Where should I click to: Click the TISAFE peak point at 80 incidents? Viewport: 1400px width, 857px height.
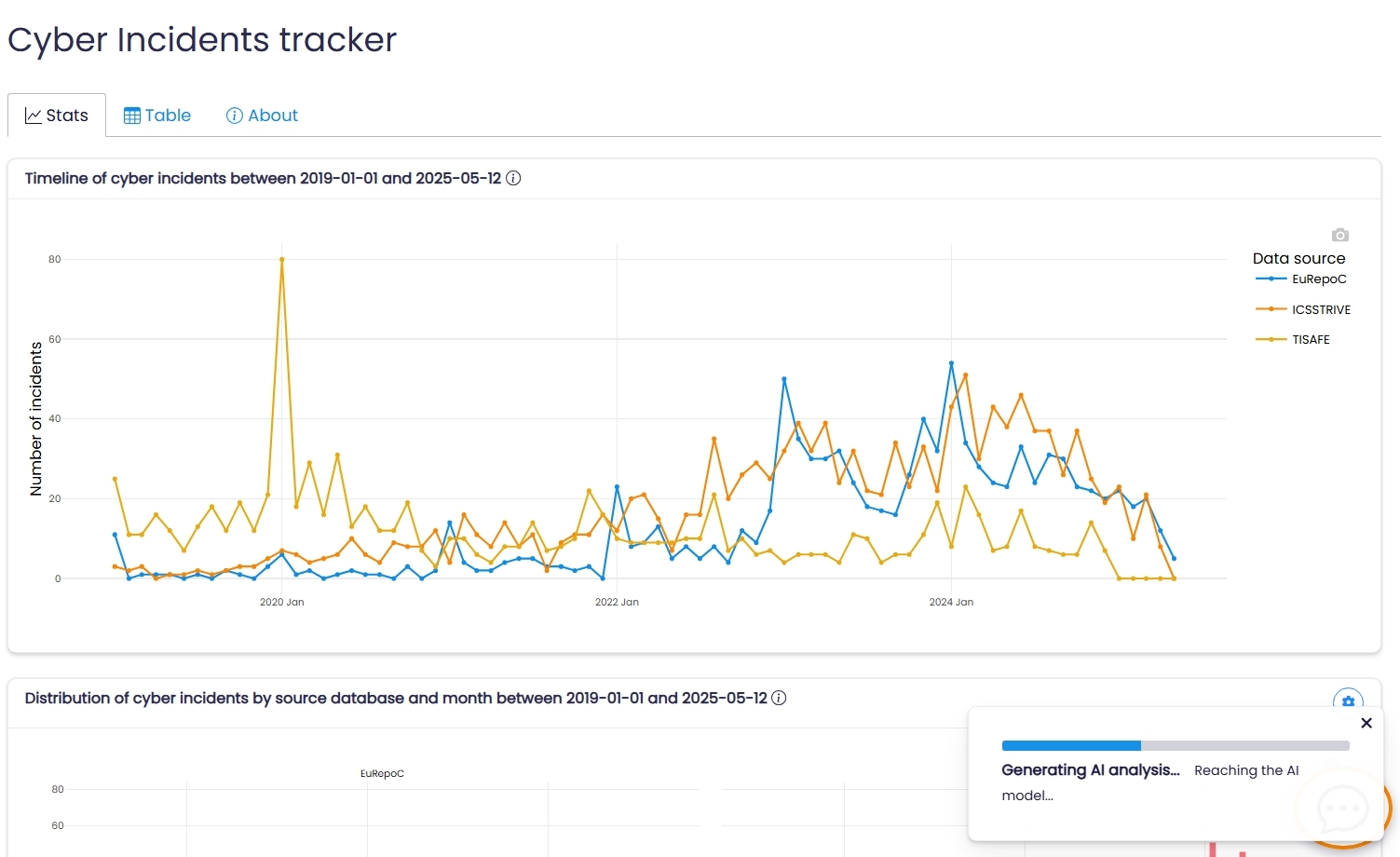[x=282, y=260]
